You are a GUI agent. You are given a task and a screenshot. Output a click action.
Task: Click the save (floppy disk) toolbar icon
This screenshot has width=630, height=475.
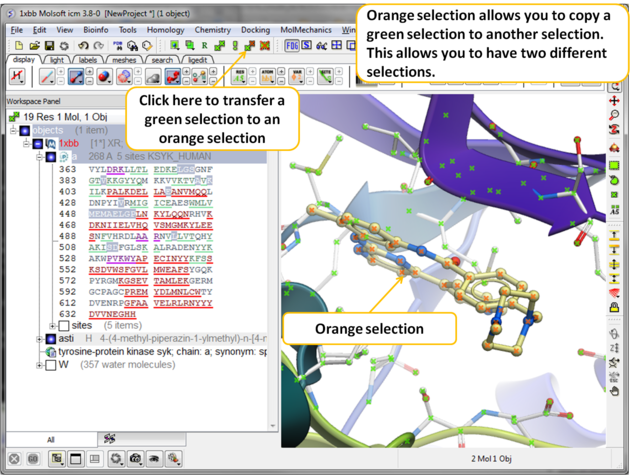click(x=49, y=46)
